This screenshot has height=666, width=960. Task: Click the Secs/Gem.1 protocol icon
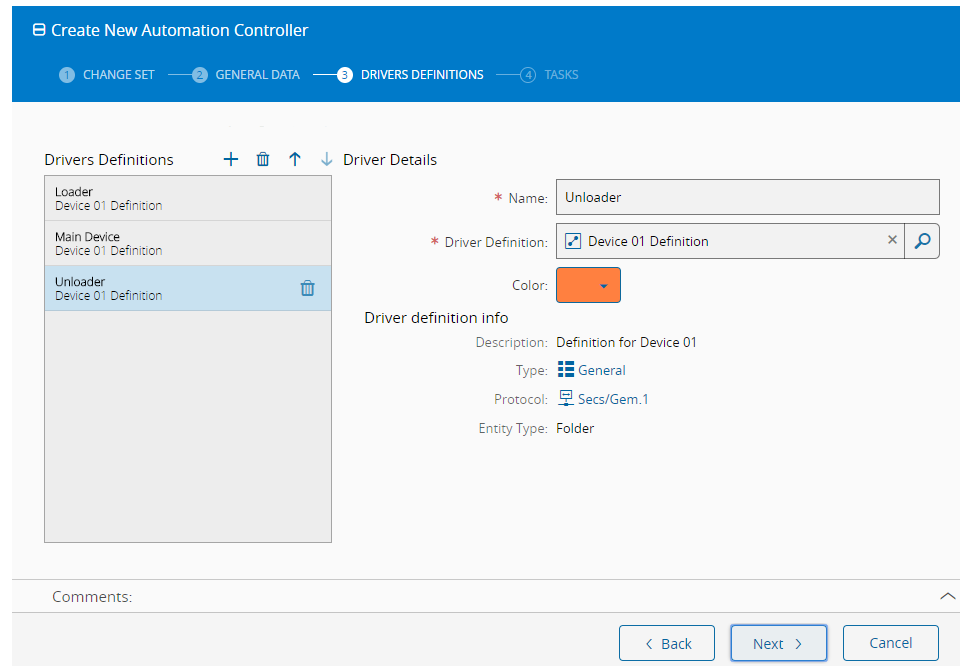tap(566, 399)
